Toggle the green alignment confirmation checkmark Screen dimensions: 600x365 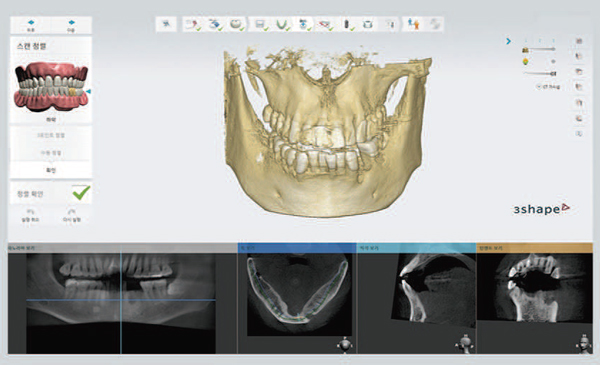point(81,192)
